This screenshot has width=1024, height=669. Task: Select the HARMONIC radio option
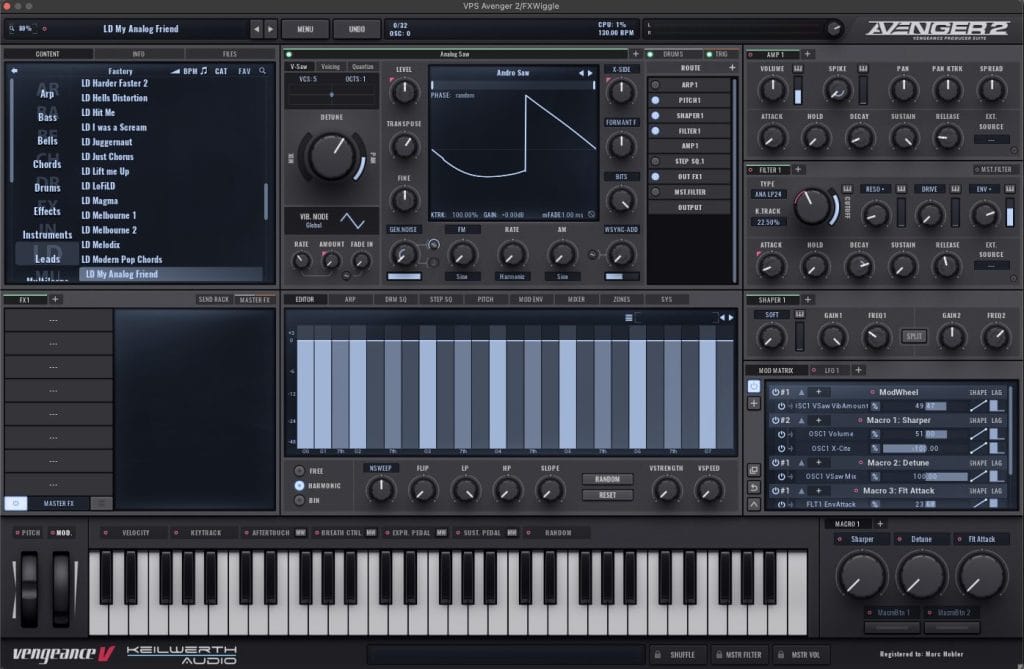[300, 485]
